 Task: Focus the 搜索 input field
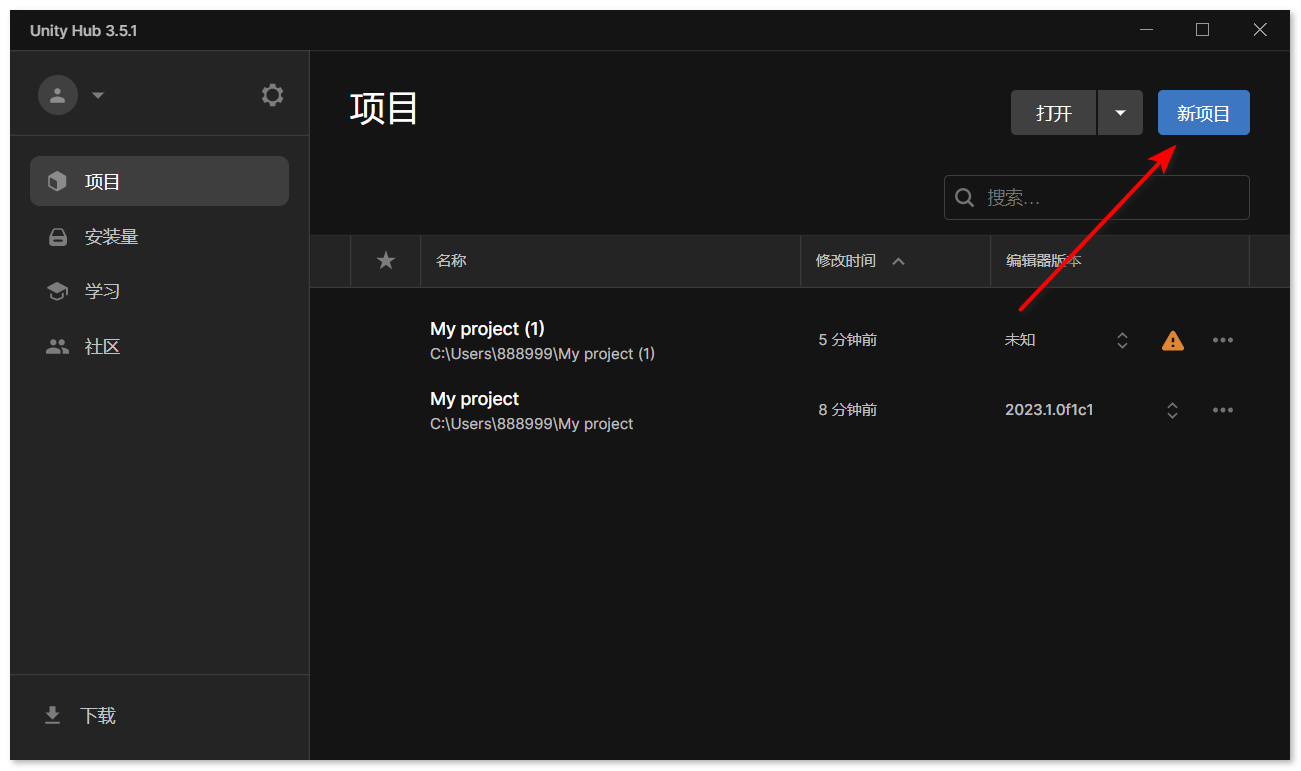point(1097,198)
